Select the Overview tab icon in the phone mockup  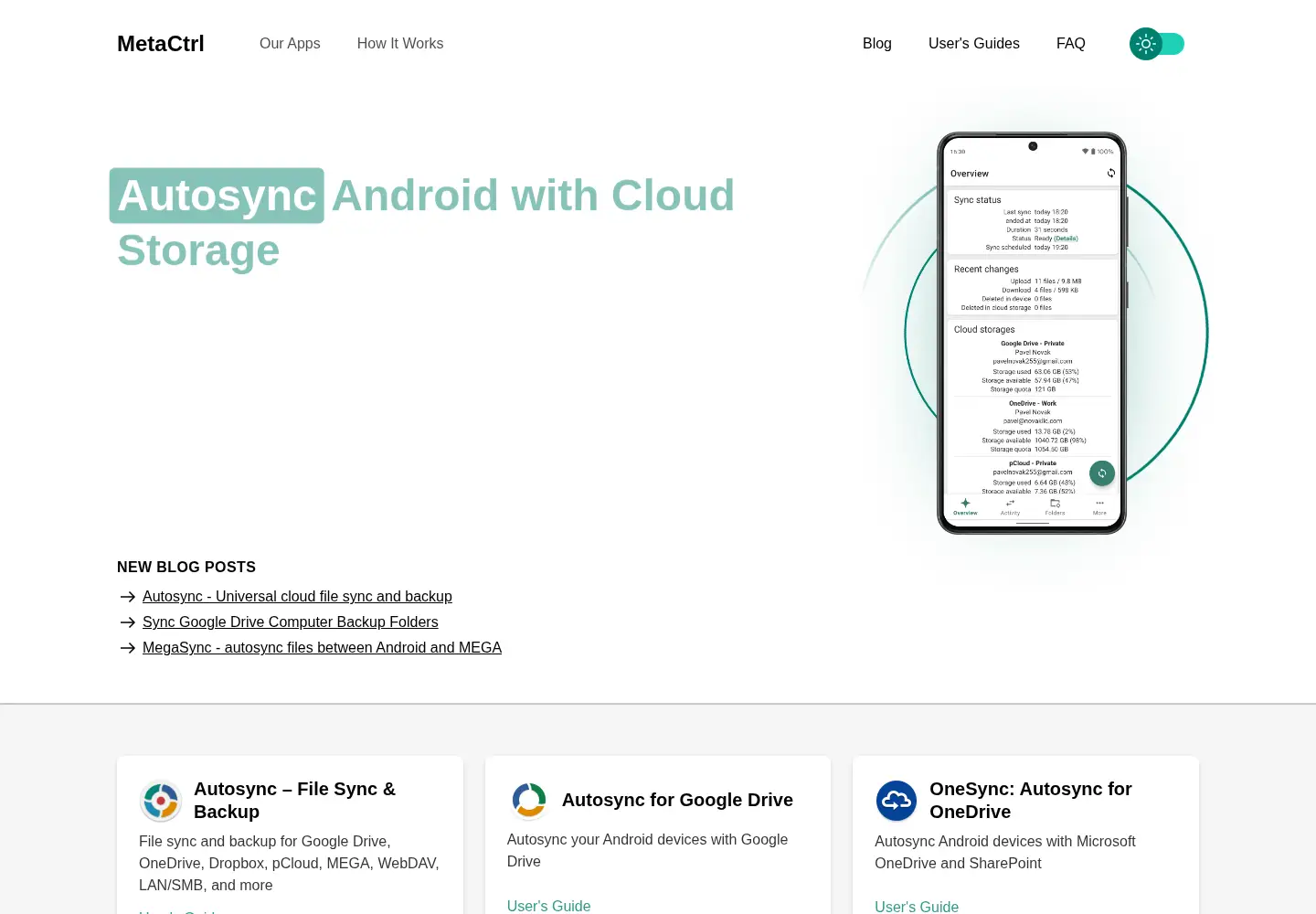point(965,503)
